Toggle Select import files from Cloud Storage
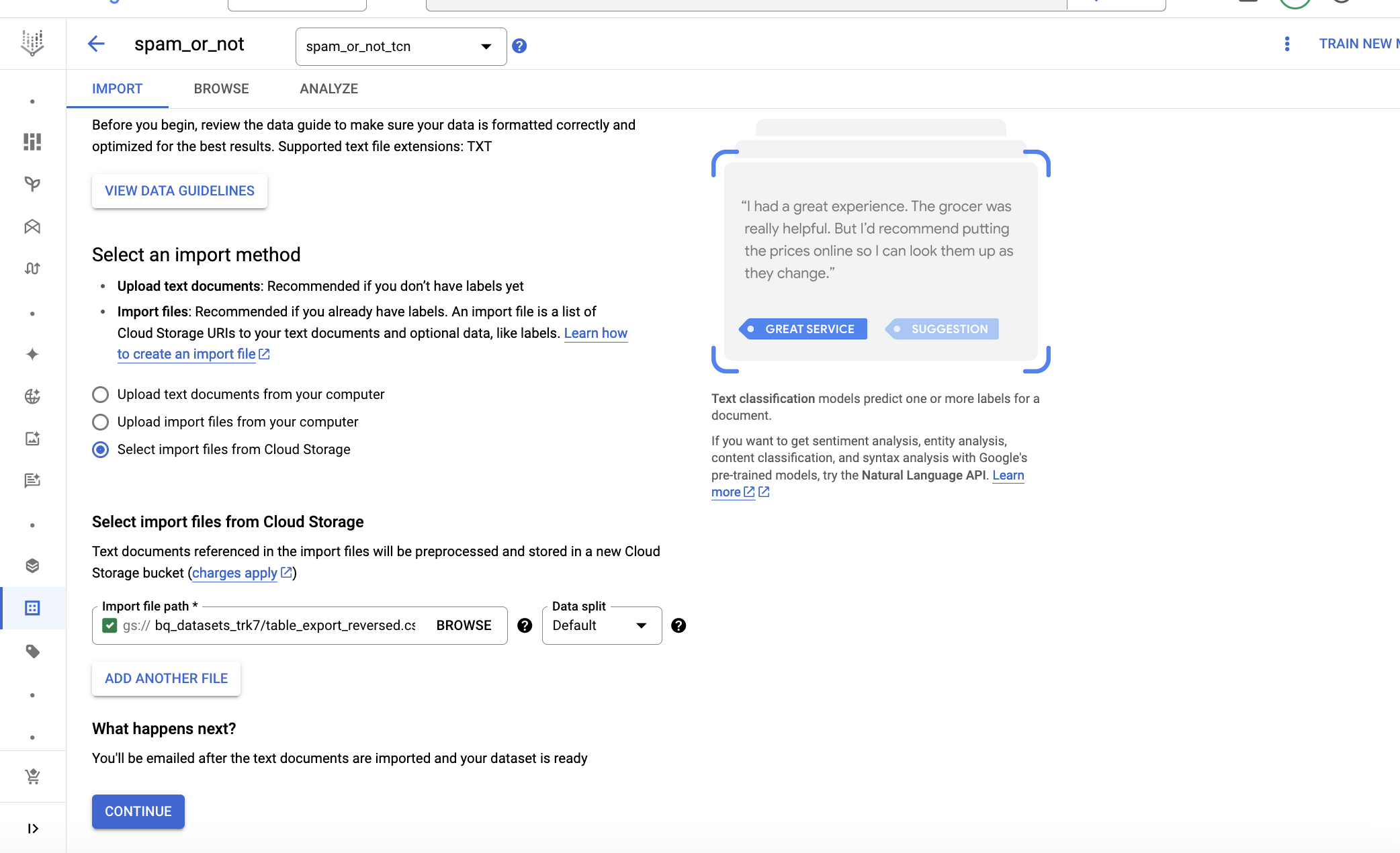The height and width of the screenshot is (853, 1400). pos(100,449)
